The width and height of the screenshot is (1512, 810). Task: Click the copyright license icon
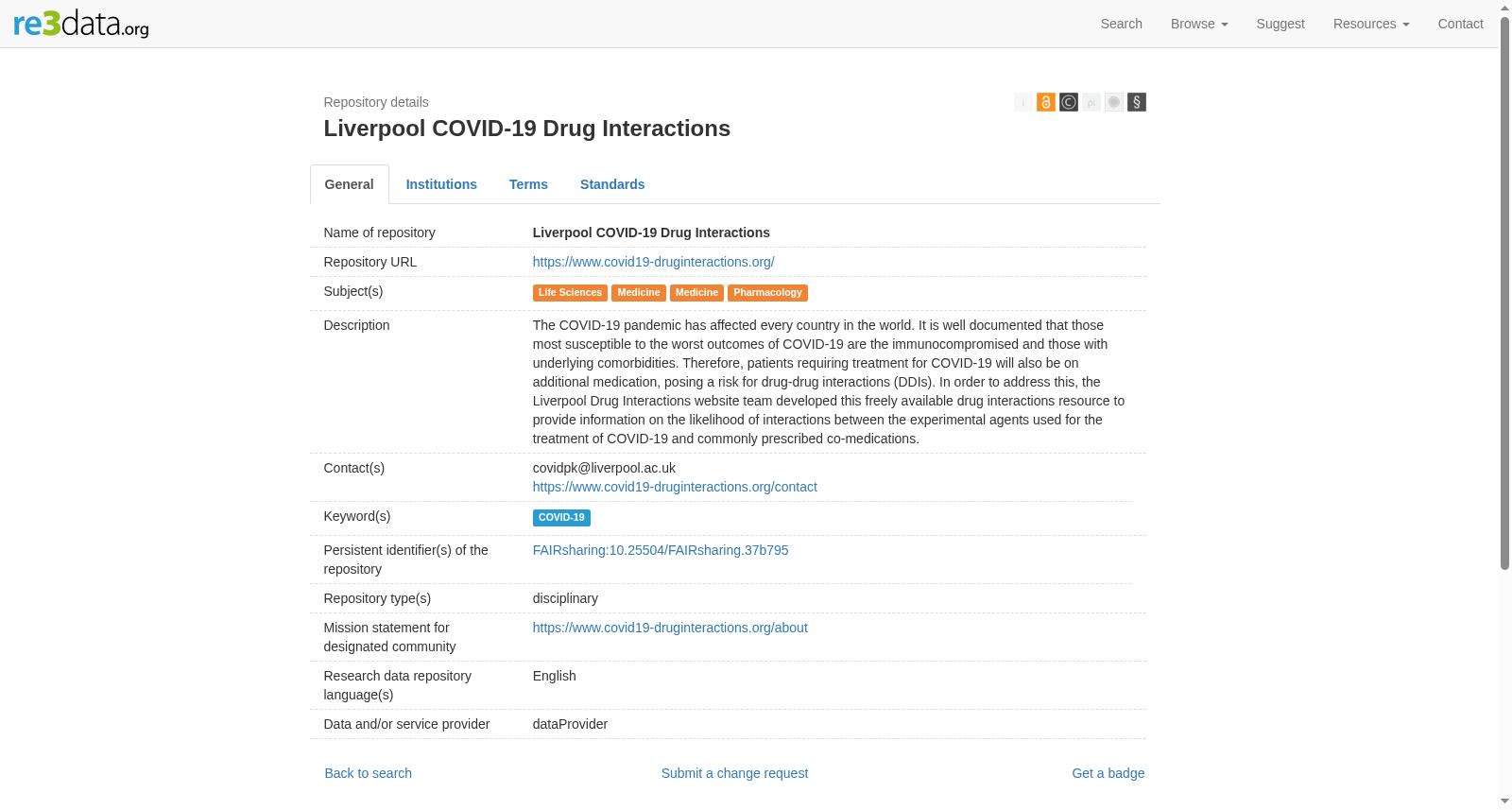coord(1069,102)
